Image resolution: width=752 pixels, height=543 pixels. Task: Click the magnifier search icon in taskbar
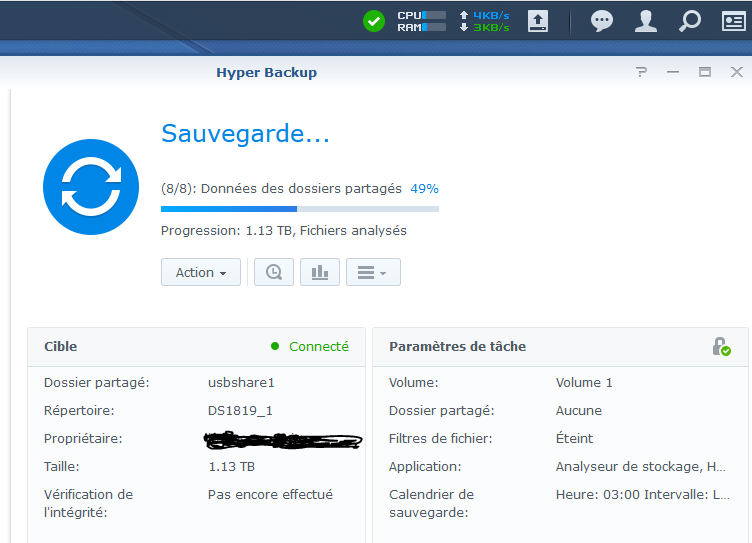690,21
